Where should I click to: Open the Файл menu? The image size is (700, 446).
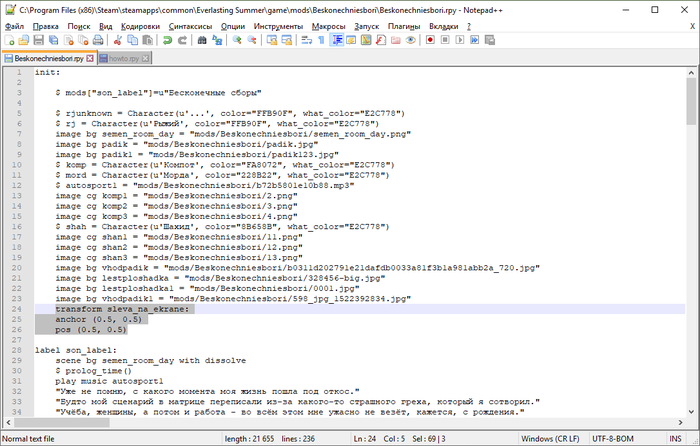pyautogui.click(x=15, y=26)
